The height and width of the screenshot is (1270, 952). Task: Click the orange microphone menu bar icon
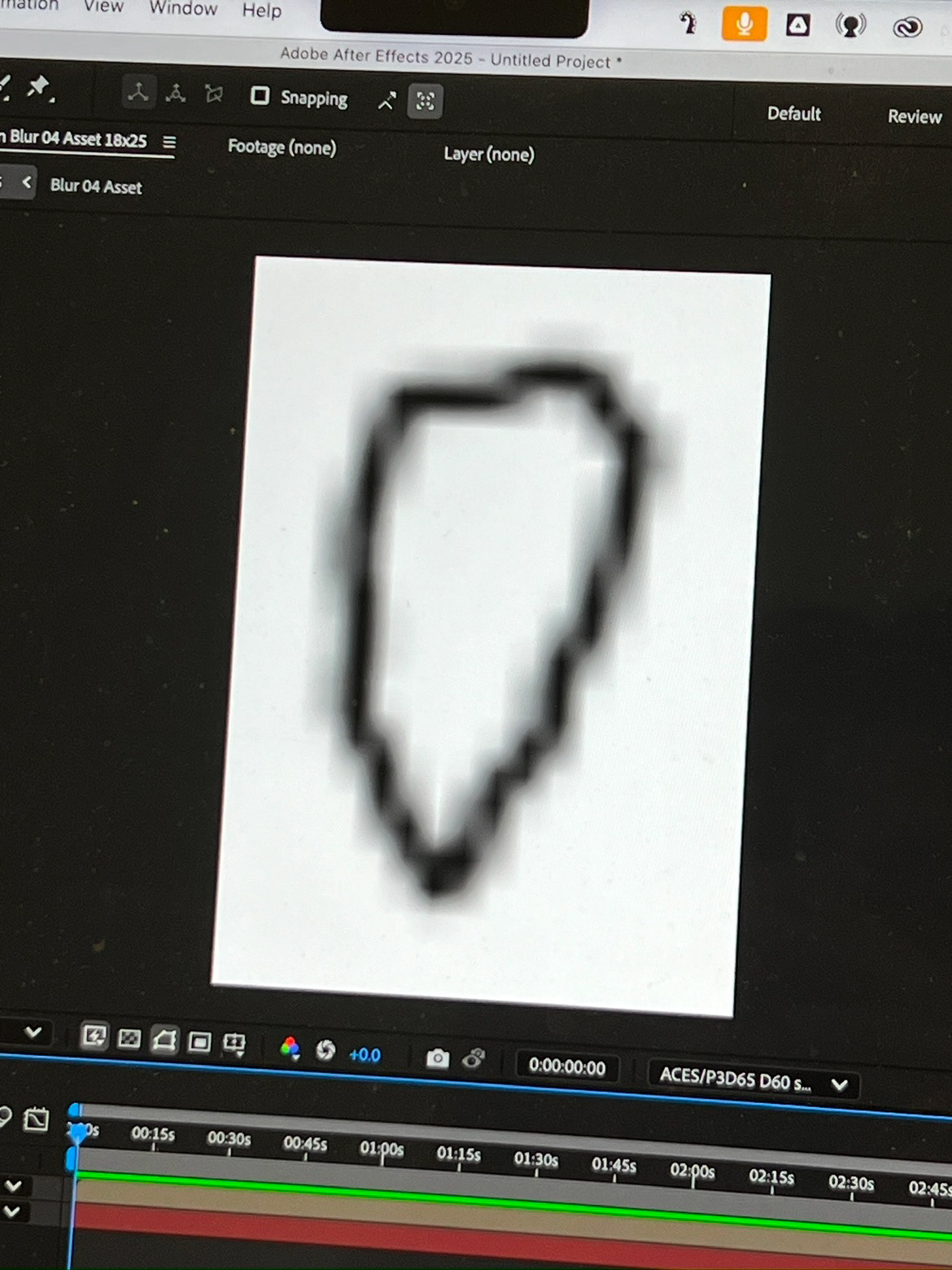tap(744, 24)
